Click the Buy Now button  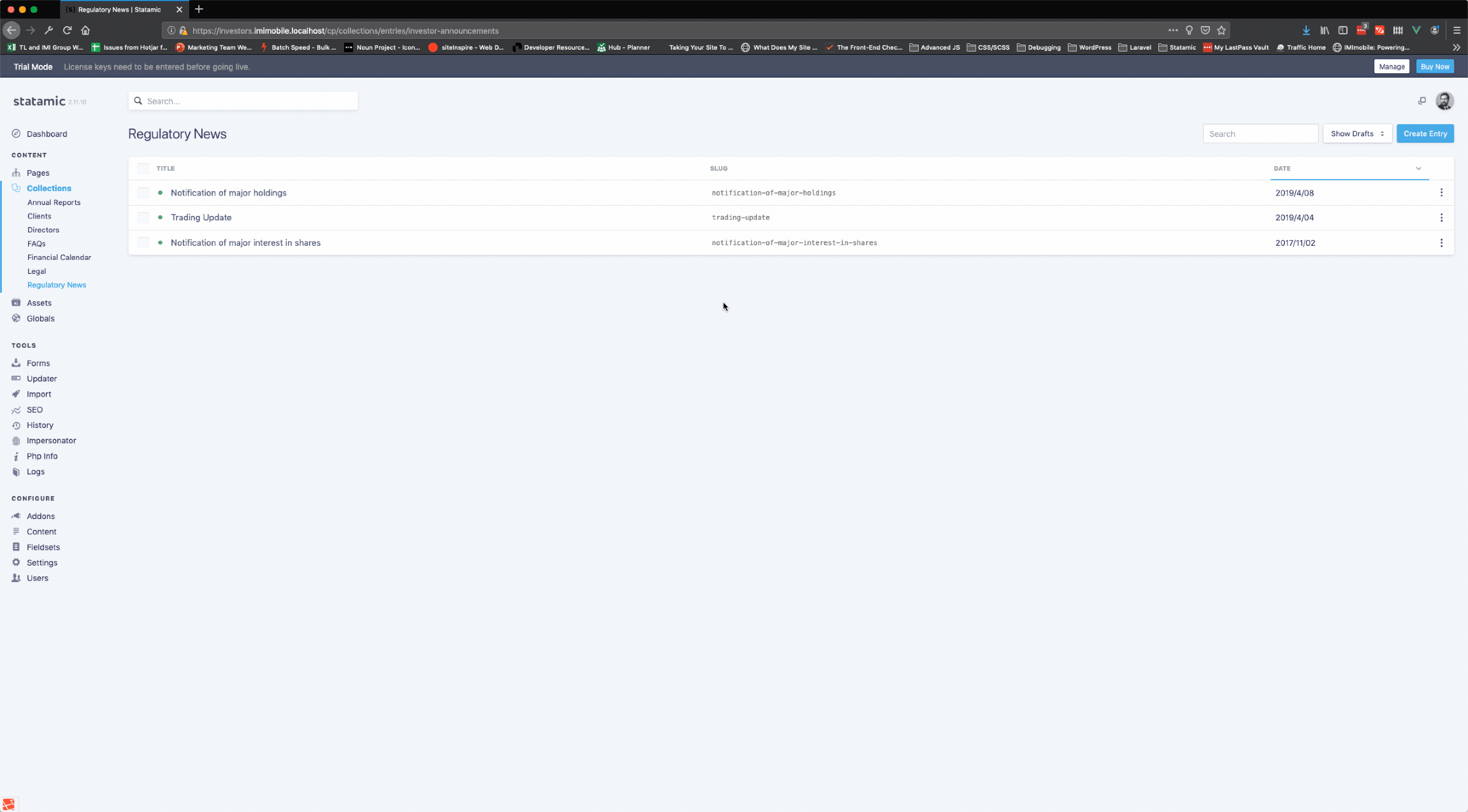1435,66
